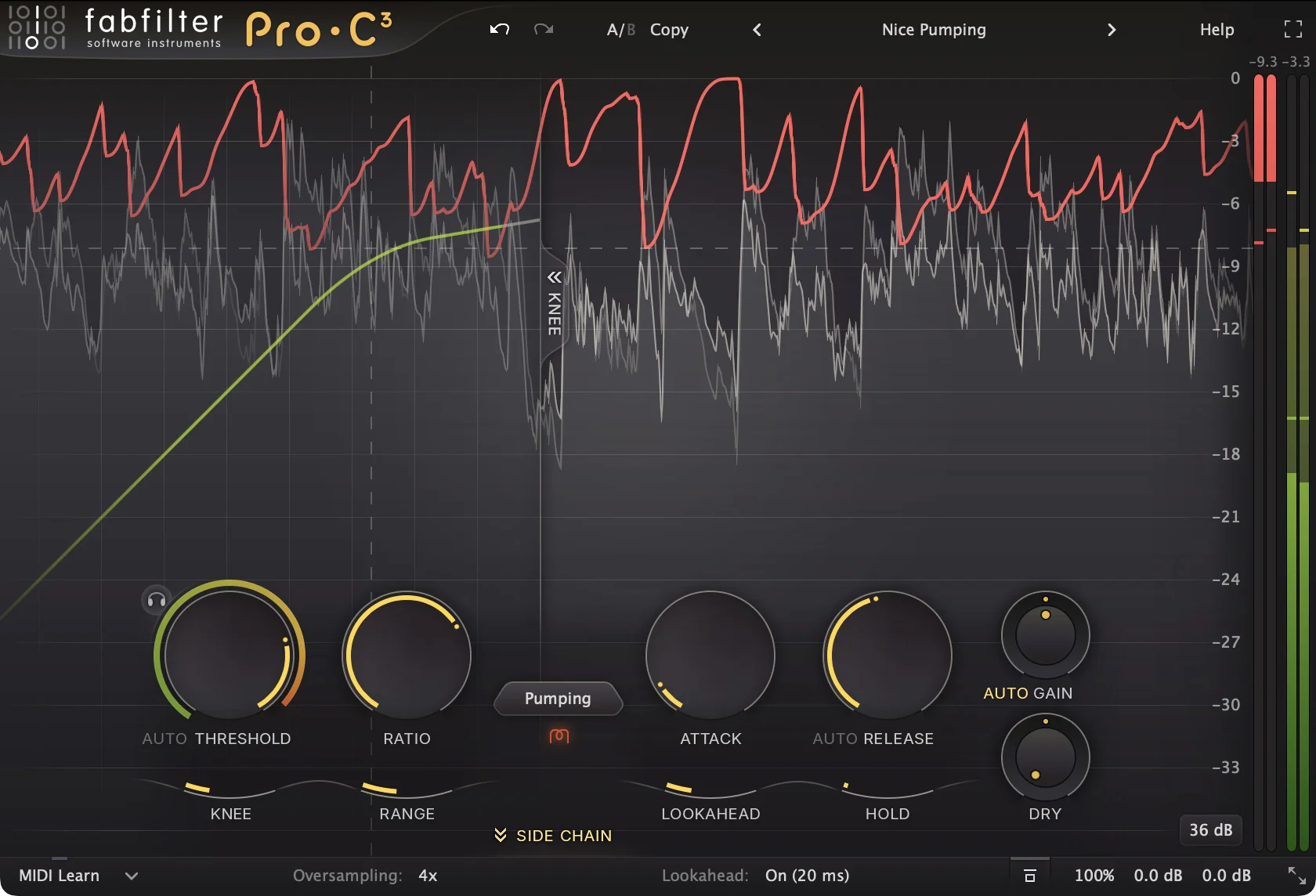Click the sidechain audition headphone icon

[154, 602]
